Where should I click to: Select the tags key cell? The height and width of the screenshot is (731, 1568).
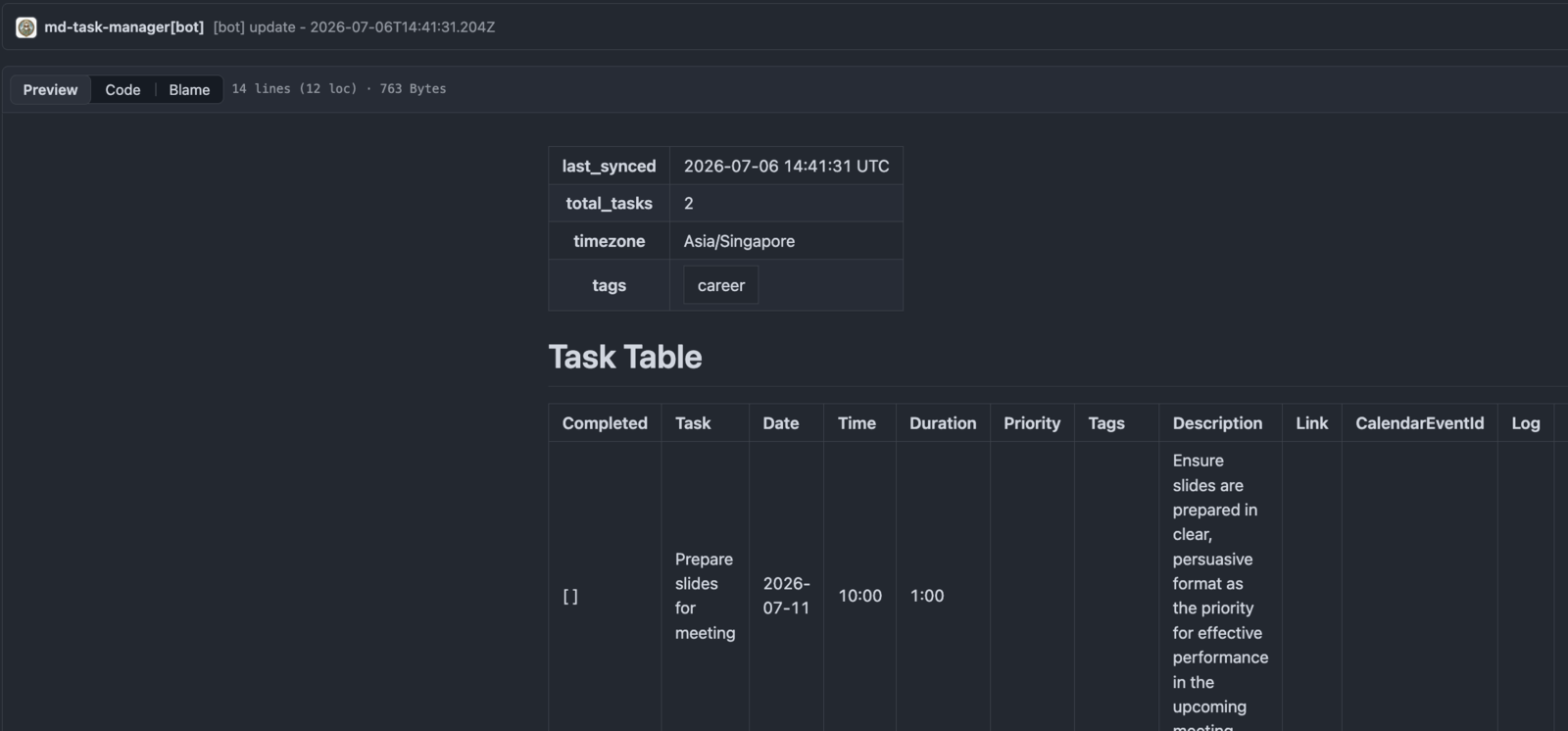pos(609,285)
